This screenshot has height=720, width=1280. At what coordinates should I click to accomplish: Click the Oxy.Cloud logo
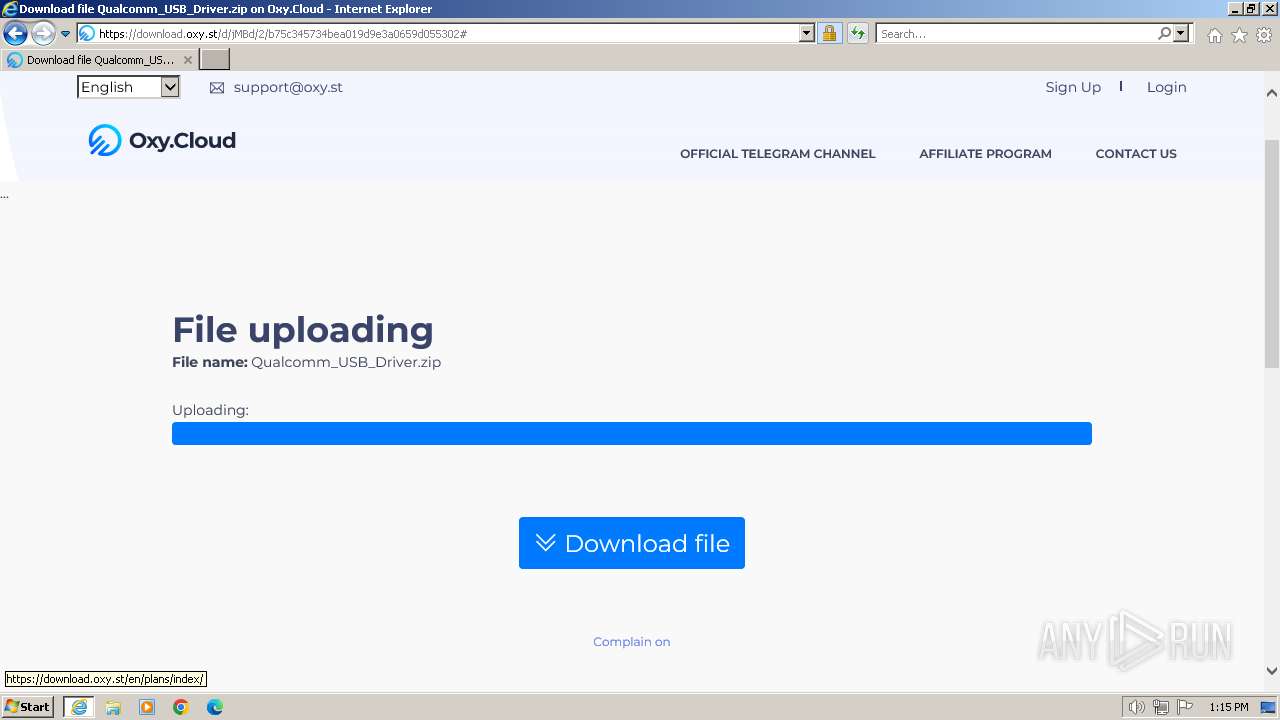(x=162, y=140)
